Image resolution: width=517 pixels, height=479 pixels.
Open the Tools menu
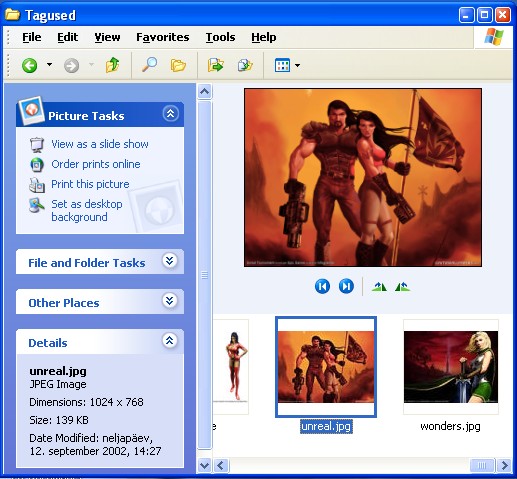click(220, 37)
